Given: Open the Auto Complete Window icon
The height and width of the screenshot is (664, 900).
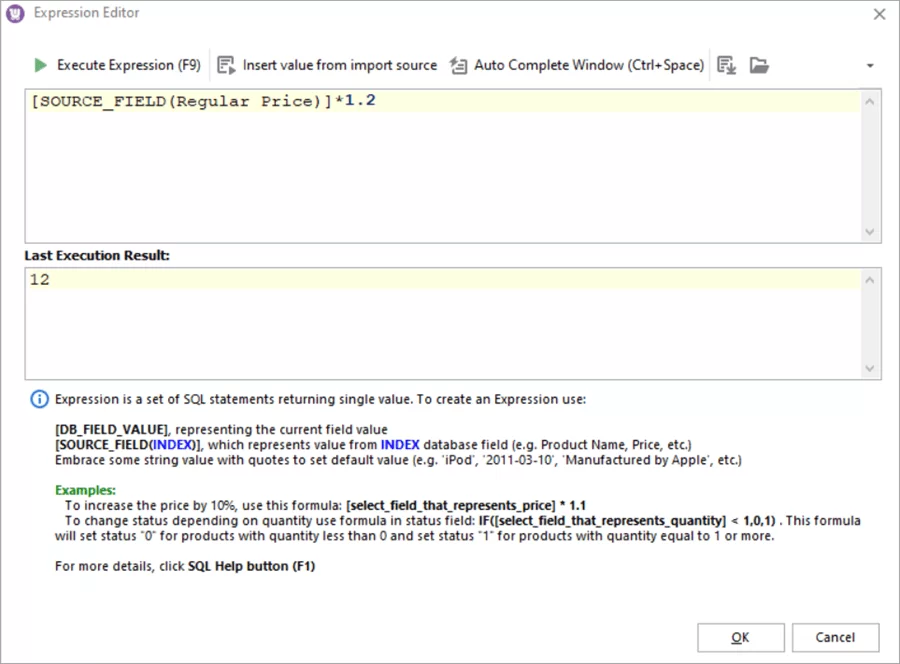Looking at the screenshot, I should (x=458, y=64).
